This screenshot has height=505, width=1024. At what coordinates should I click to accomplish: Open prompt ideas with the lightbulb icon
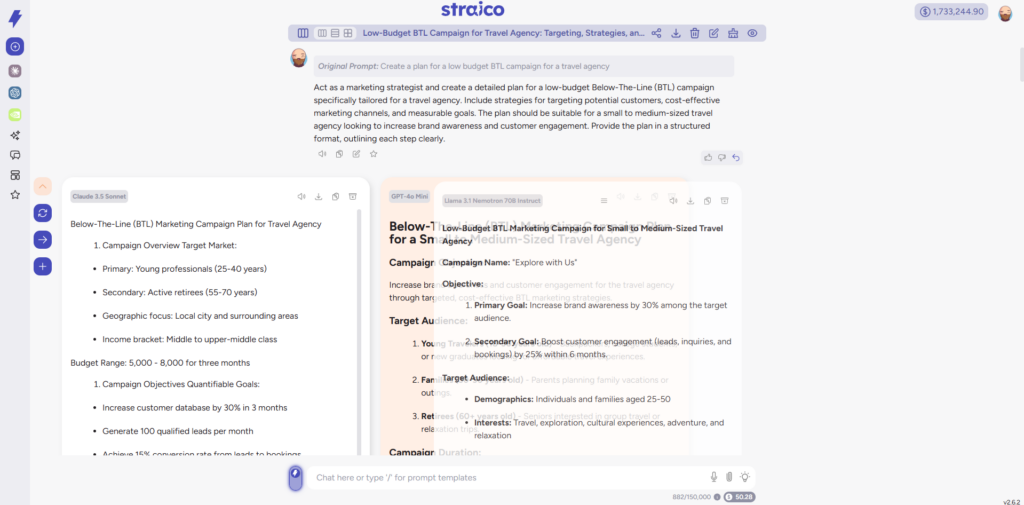point(744,478)
